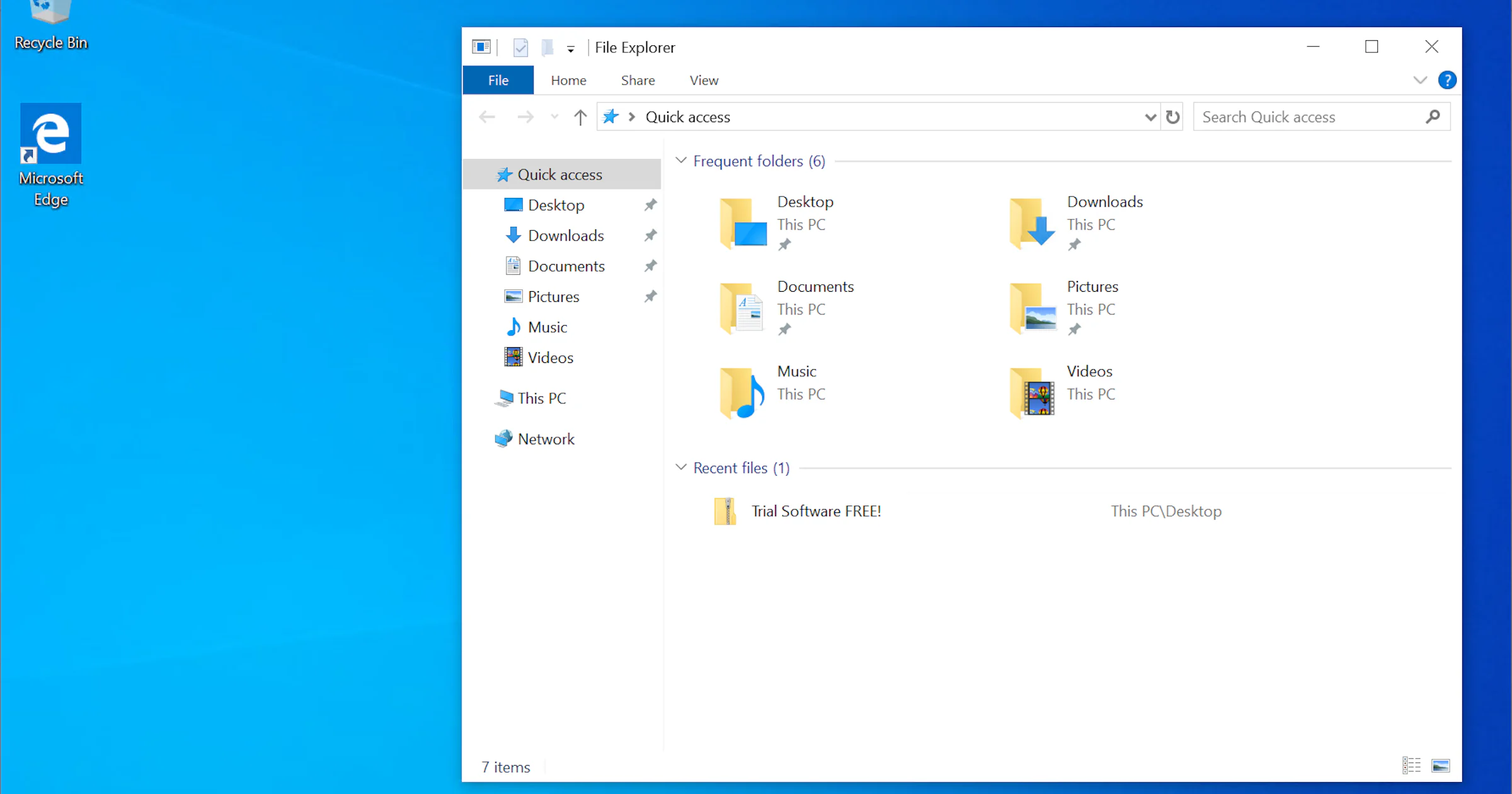Click the Quick access breadcrumb text

(x=688, y=117)
